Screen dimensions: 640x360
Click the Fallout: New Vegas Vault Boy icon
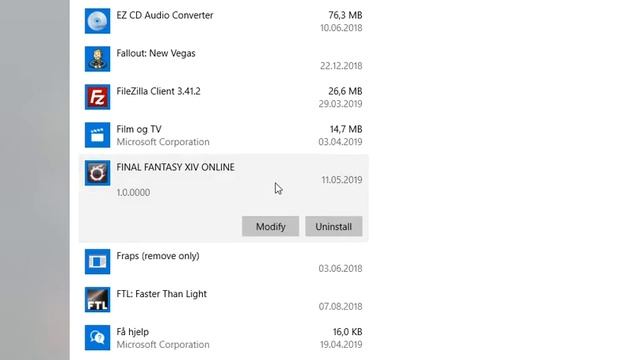[97, 59]
